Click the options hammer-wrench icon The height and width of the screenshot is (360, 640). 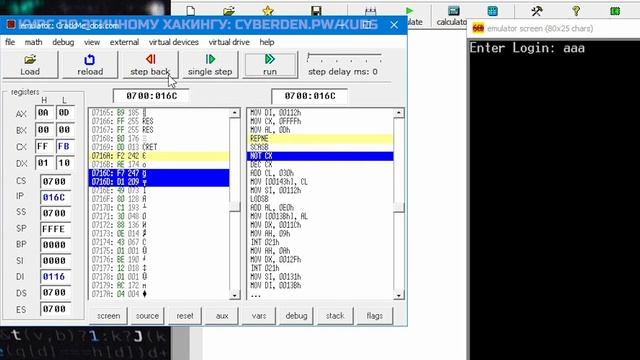click(x=537, y=11)
